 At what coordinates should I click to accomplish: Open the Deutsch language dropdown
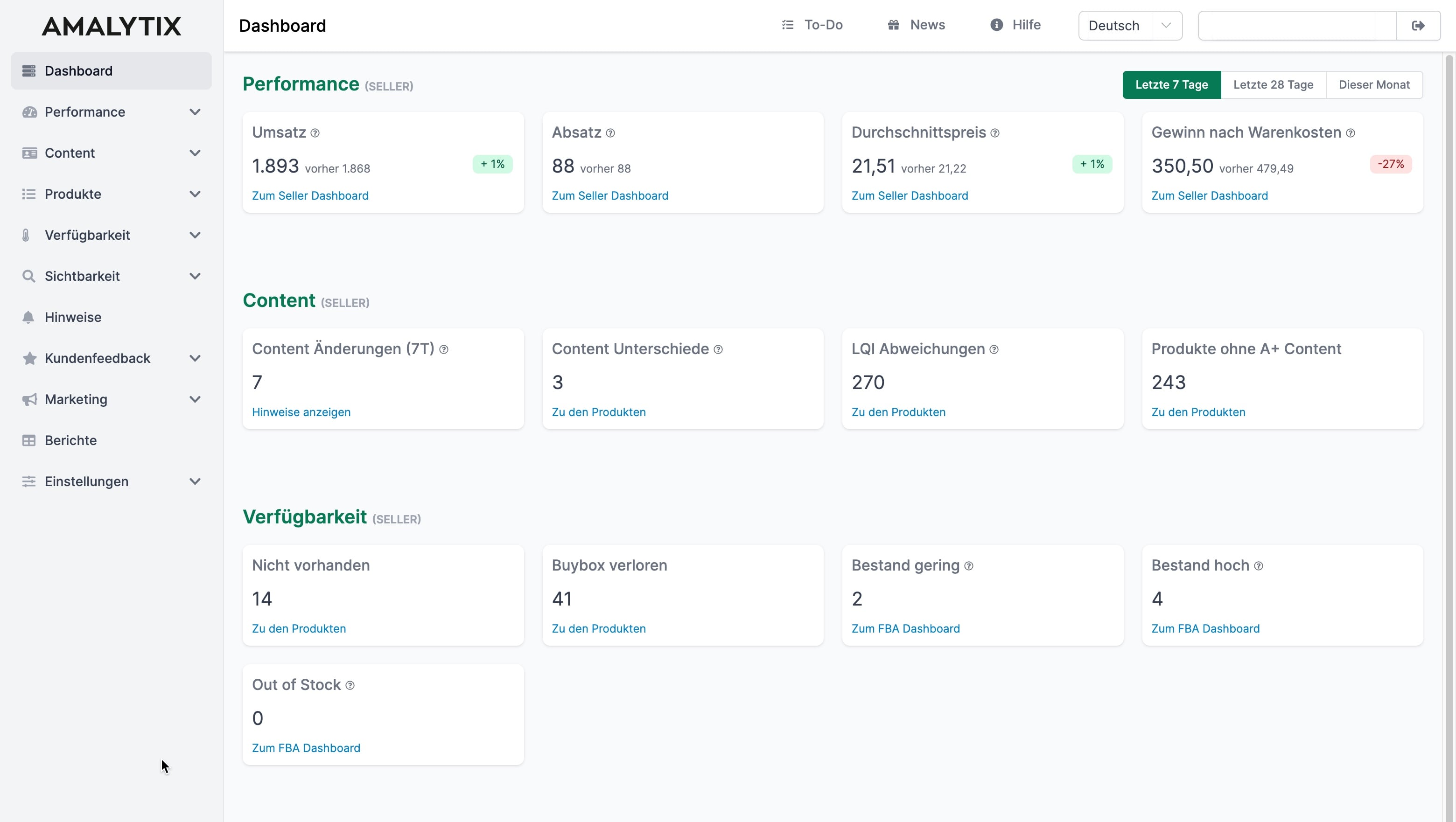click(1130, 25)
